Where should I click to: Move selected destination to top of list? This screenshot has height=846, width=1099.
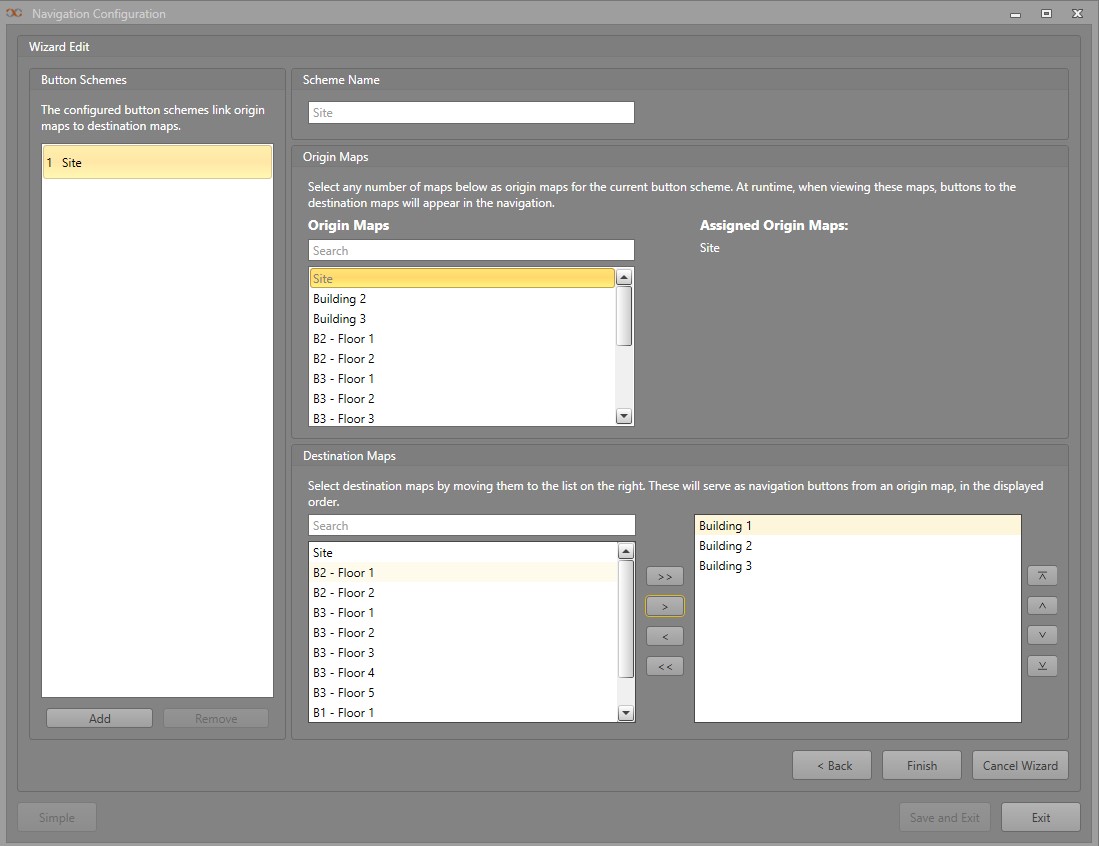click(1042, 576)
